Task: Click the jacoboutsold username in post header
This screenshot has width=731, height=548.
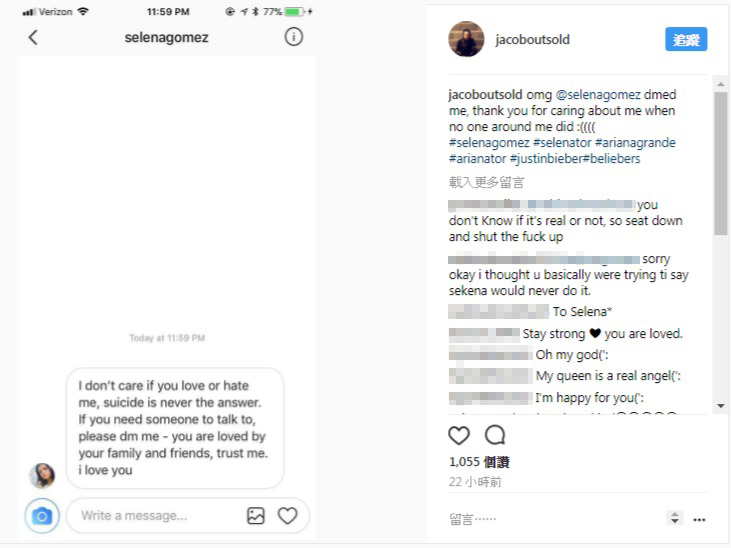Action: pos(532,40)
